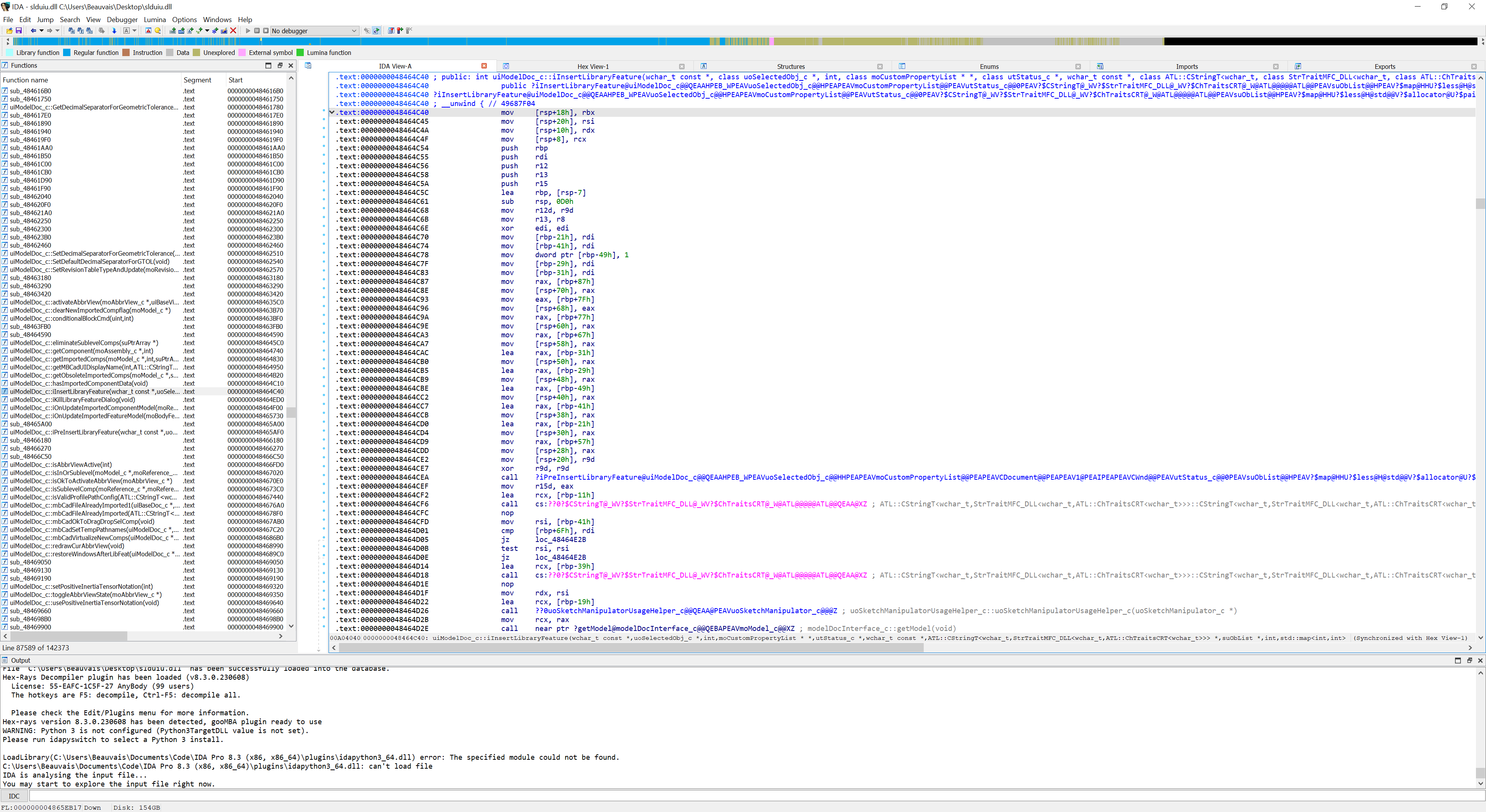This screenshot has width=1486, height=812.
Task: Click the red warning triangle toolbar icon
Action: click(x=148, y=31)
